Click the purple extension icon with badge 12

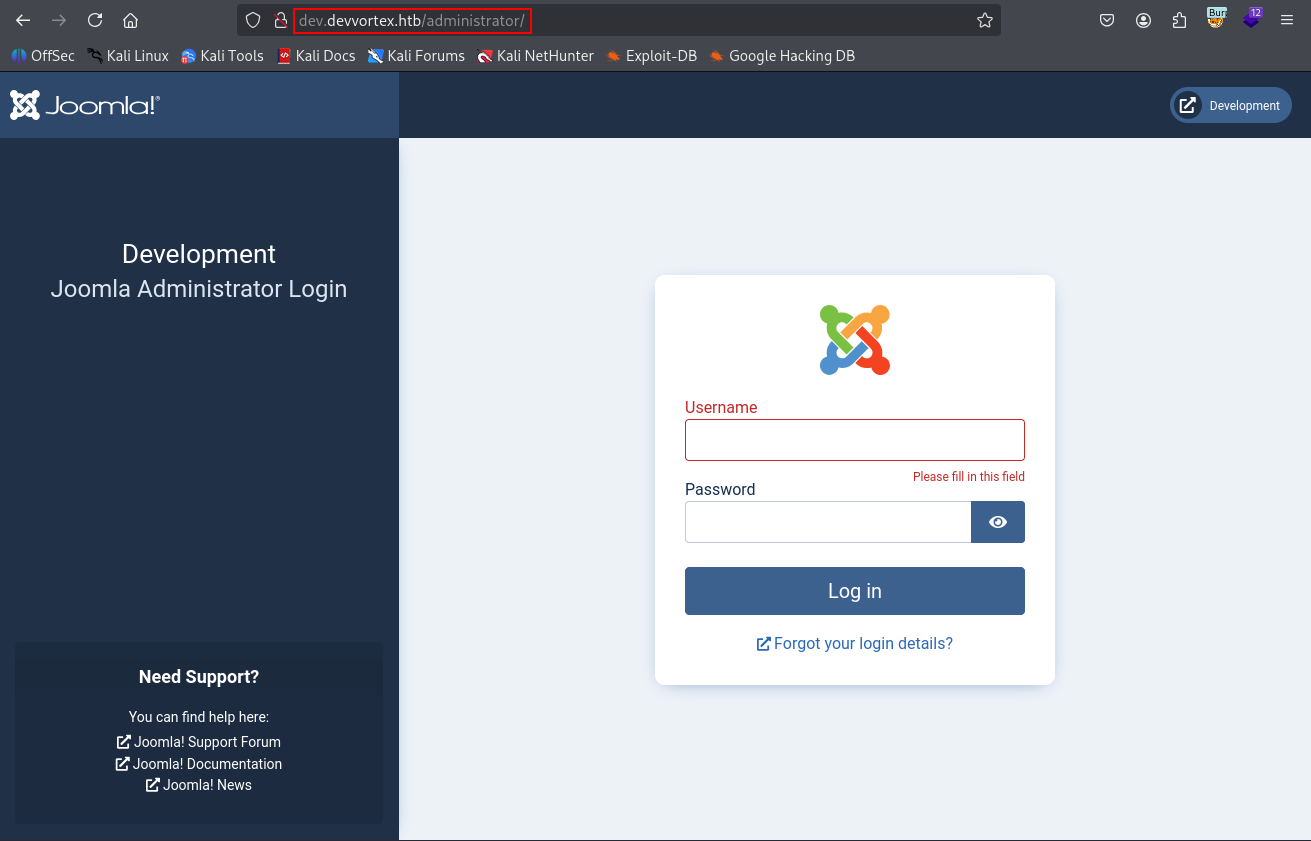(1252, 18)
